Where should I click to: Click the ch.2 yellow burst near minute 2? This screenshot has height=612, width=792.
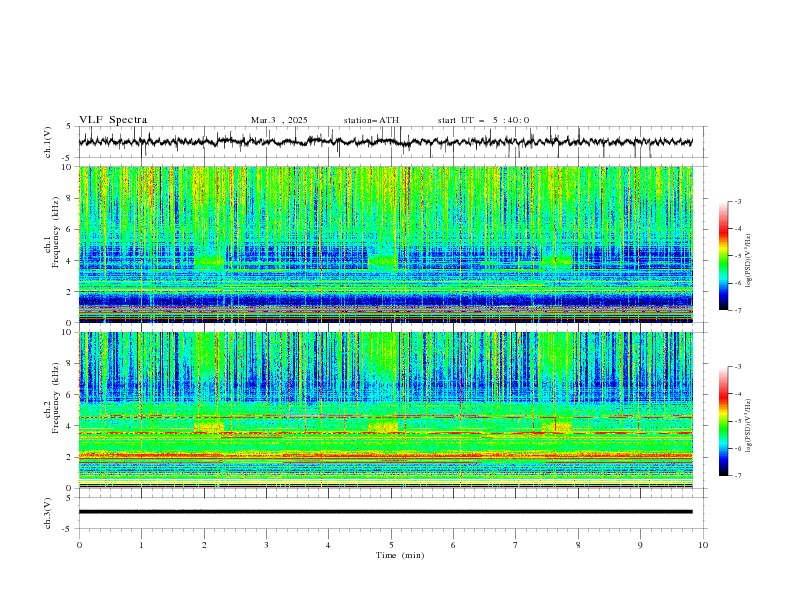pyautogui.click(x=209, y=426)
